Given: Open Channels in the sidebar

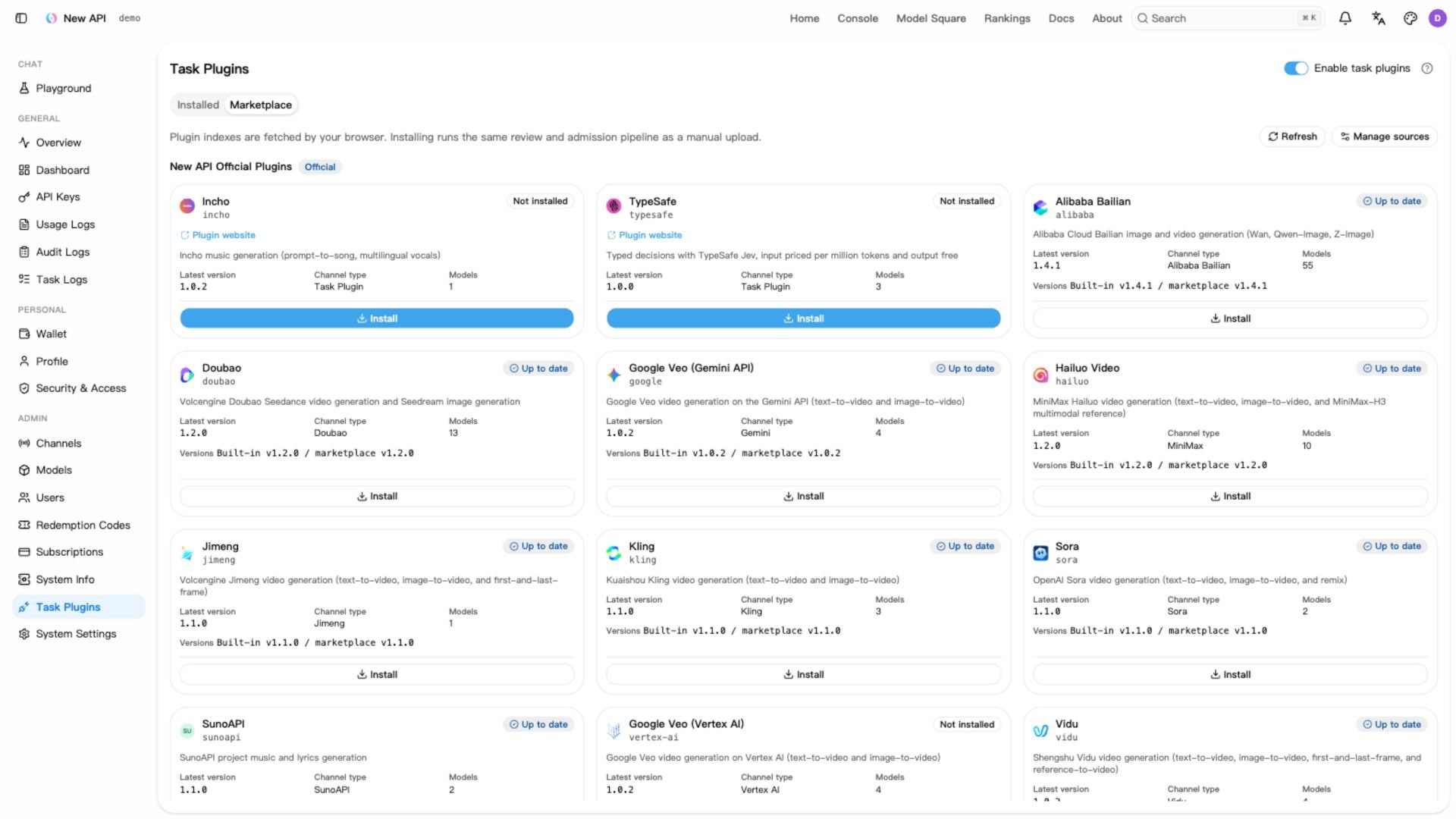Looking at the screenshot, I should (79, 443).
